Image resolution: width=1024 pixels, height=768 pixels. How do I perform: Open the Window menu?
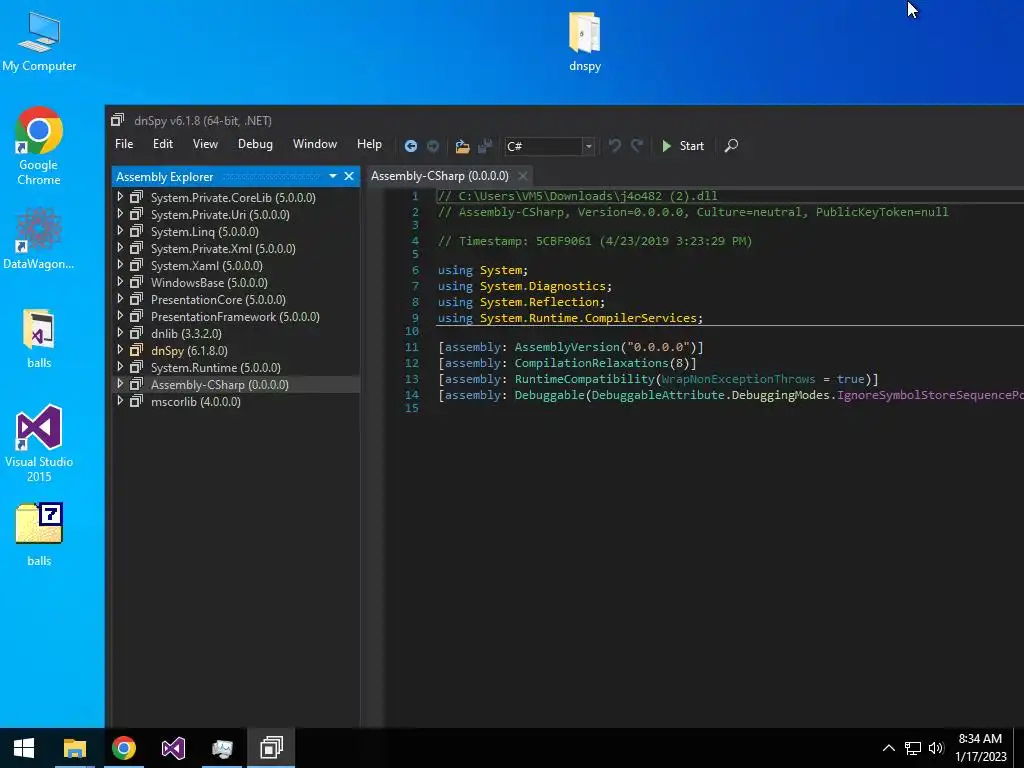(x=315, y=144)
